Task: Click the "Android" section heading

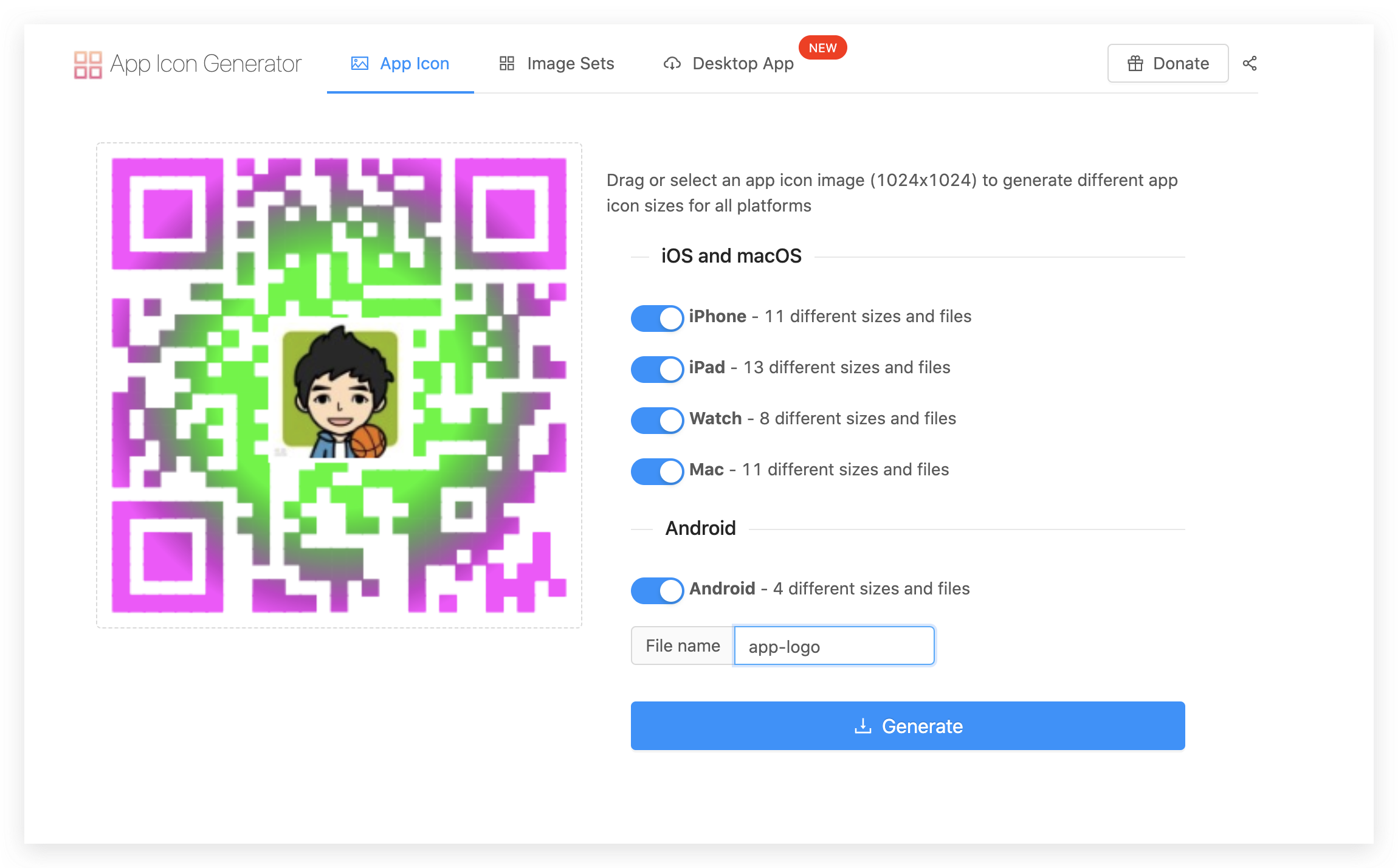Action: [700, 528]
